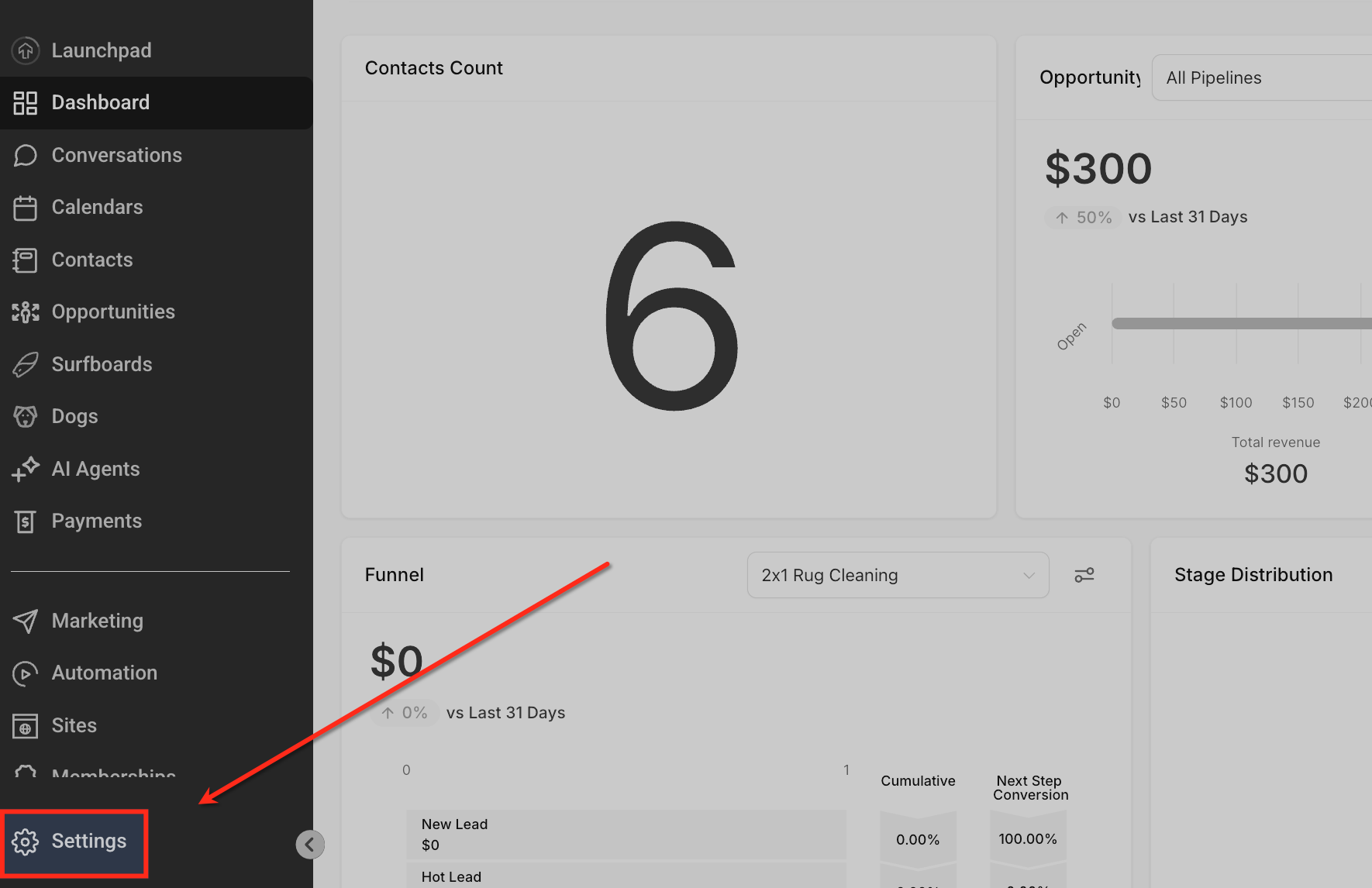Screen dimensions: 1372x888
Task: Select the Opportunities icon in the sidebar
Action: click(26, 312)
